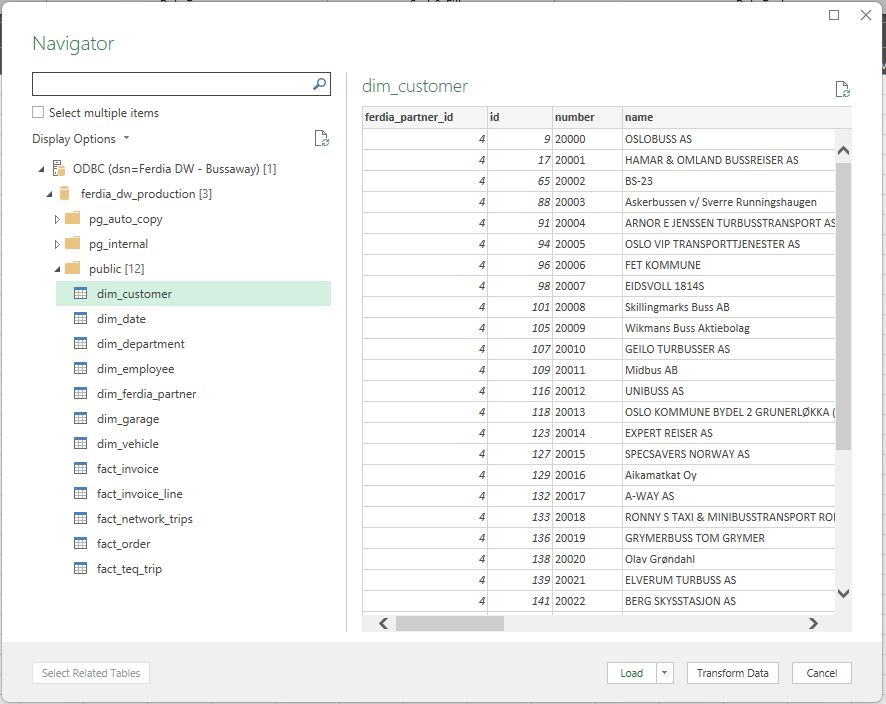Click refresh preview icon above table
Screen dimensions: 886x704
[842, 89]
